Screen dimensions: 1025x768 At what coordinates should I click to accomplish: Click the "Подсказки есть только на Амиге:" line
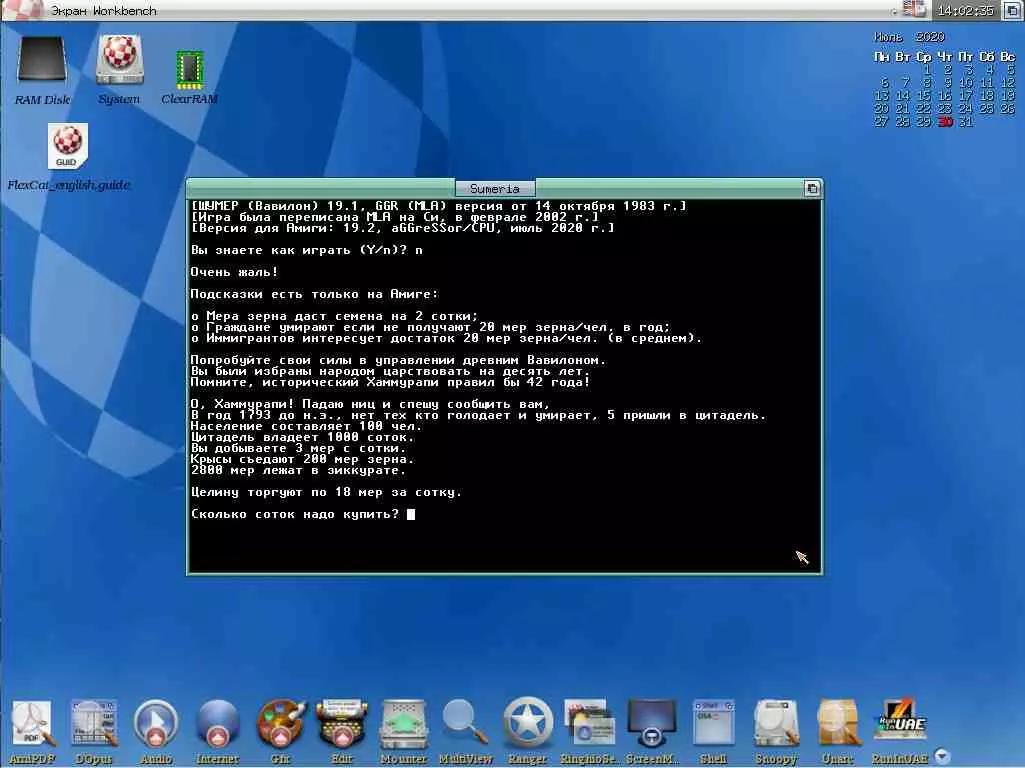pyautogui.click(x=314, y=294)
